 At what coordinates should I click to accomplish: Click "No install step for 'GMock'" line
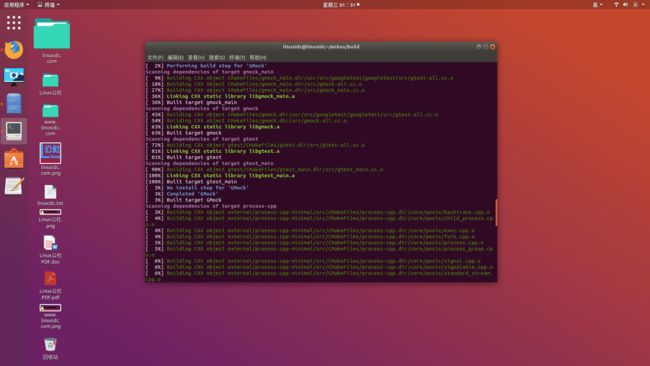[x=207, y=188]
